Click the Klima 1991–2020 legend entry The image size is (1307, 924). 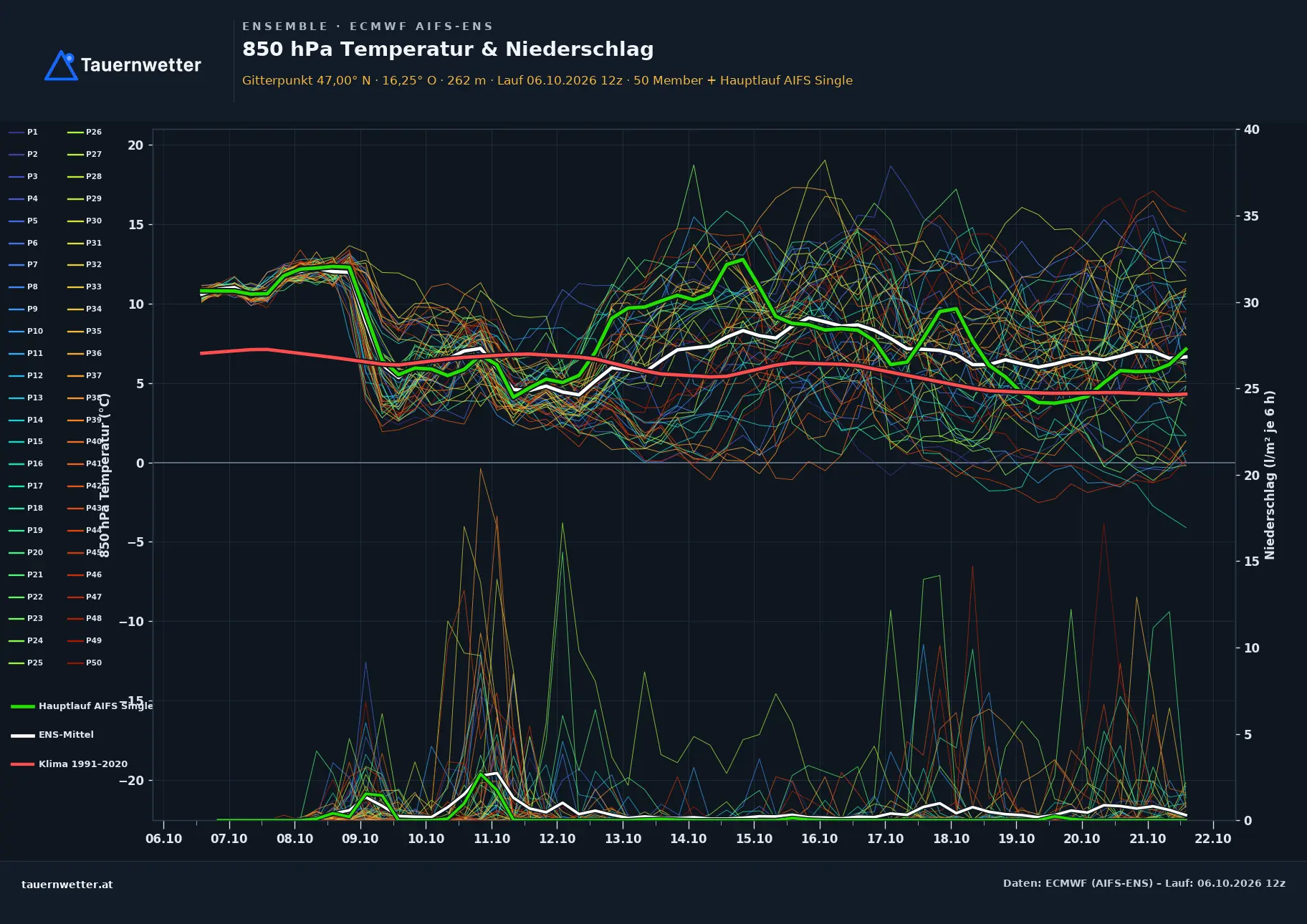pos(69,764)
